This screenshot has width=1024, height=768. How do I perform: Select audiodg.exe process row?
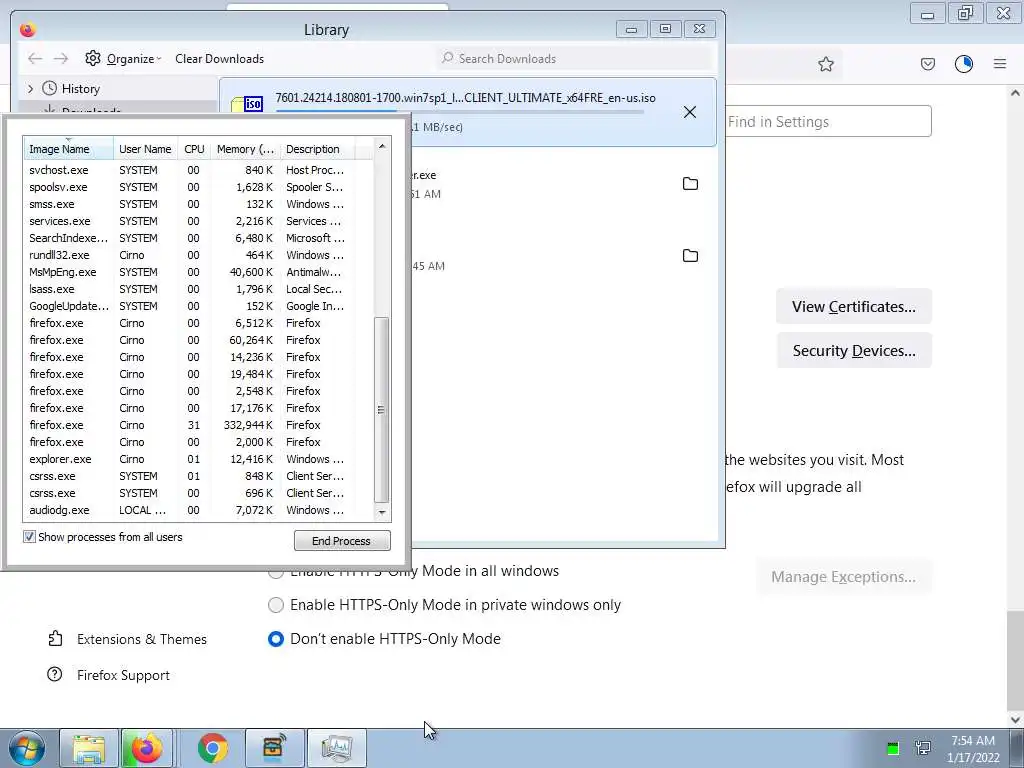click(198, 509)
